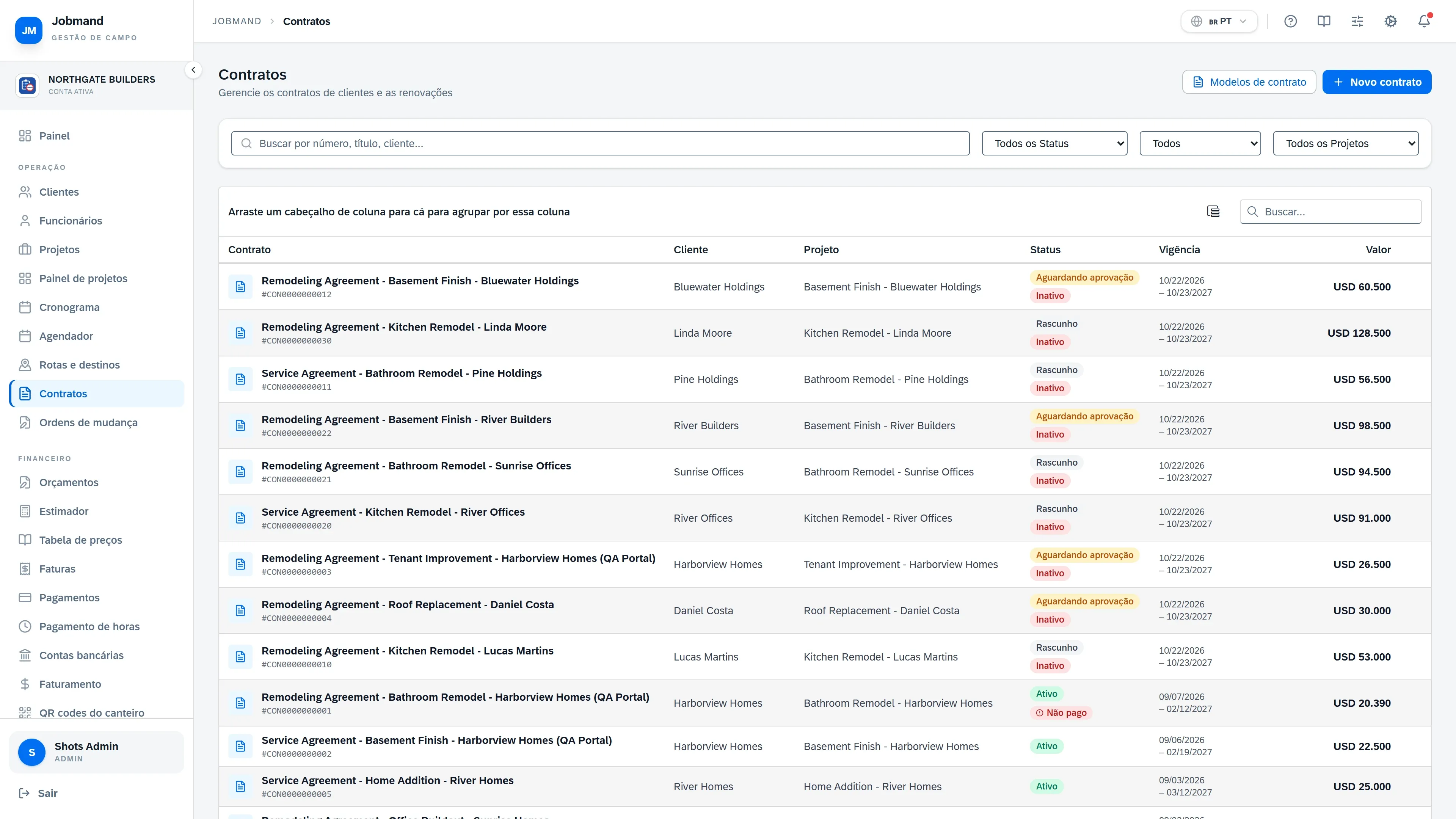Open Agendador in sidebar
The image size is (1456, 819).
(x=97, y=336)
